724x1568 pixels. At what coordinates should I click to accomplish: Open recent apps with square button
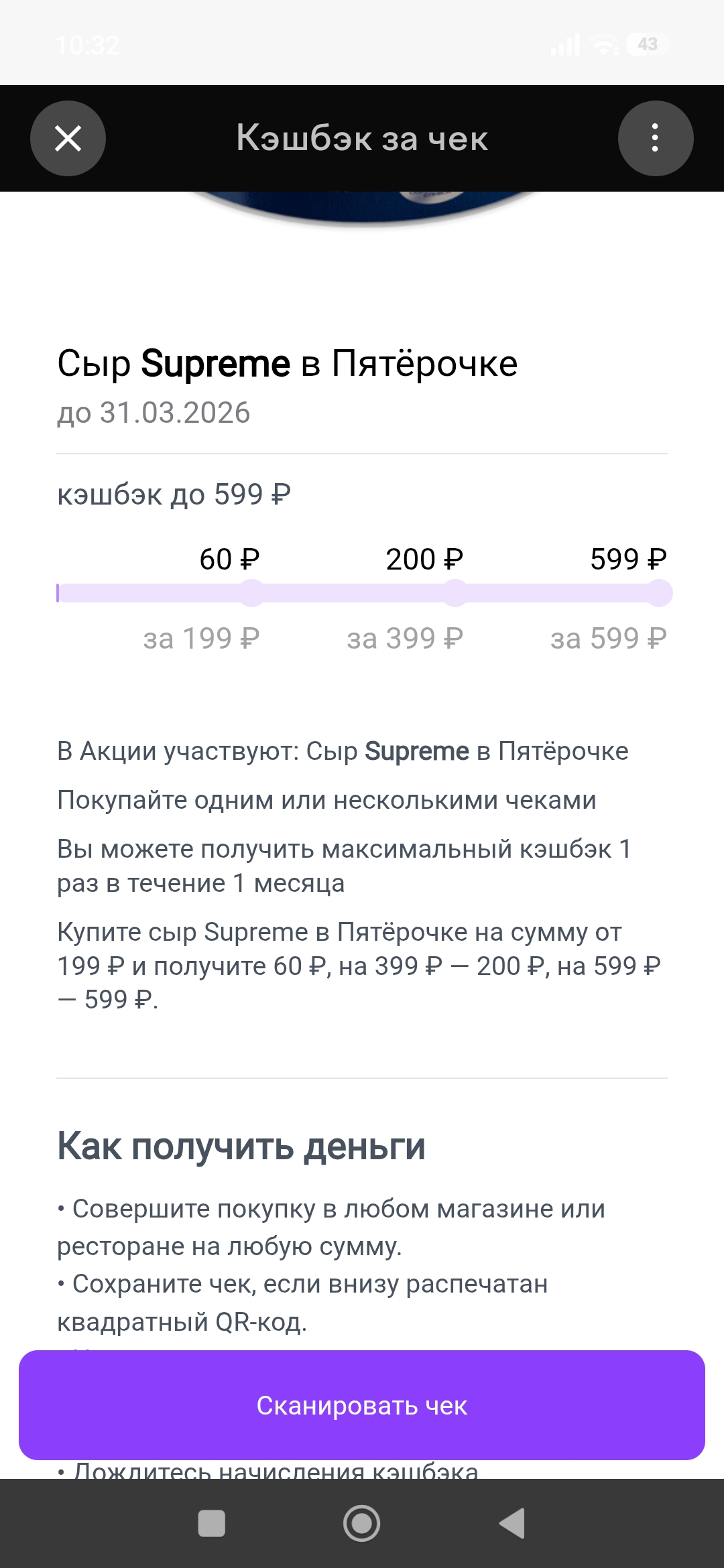212,1523
